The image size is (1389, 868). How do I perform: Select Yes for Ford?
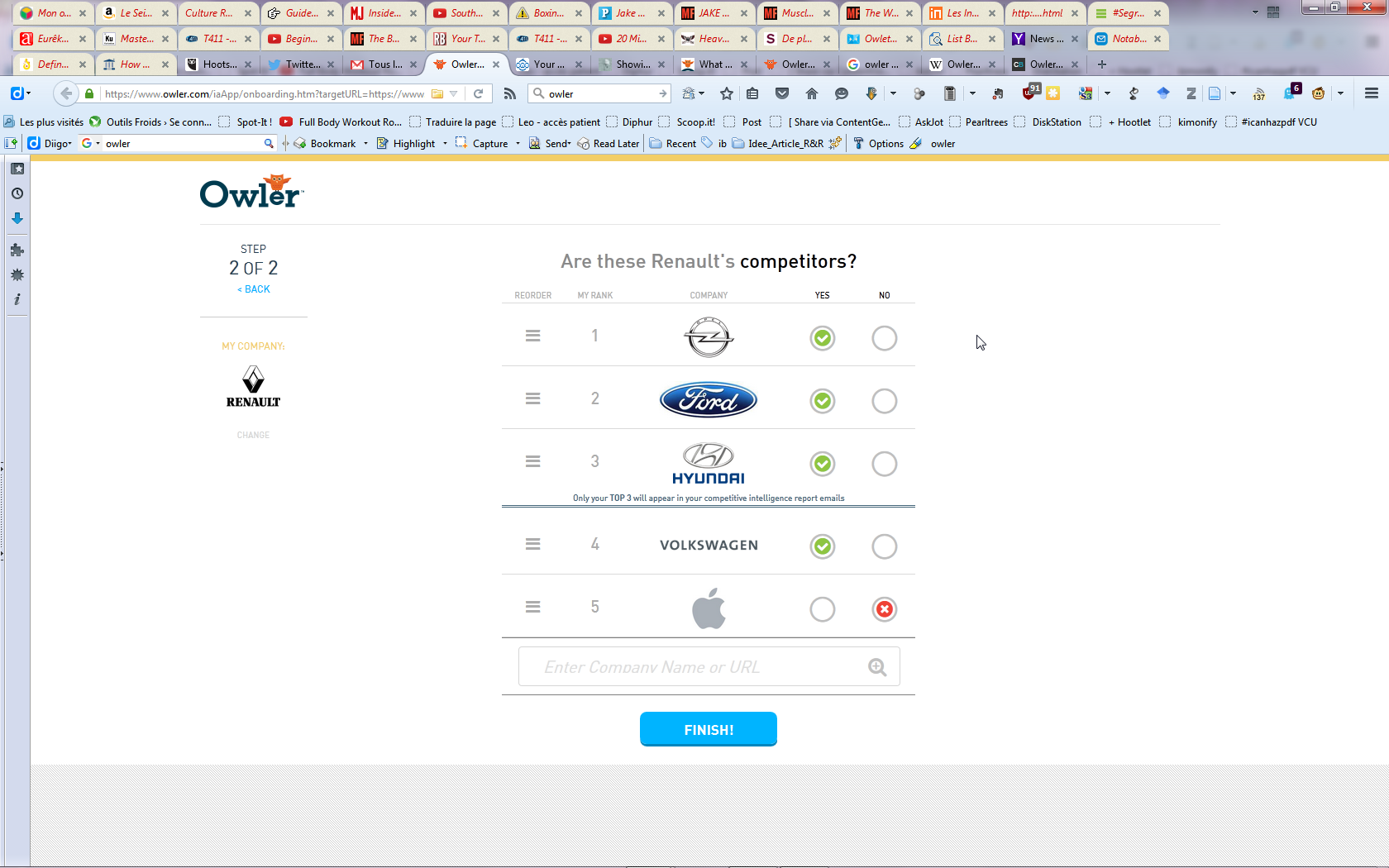coord(823,401)
